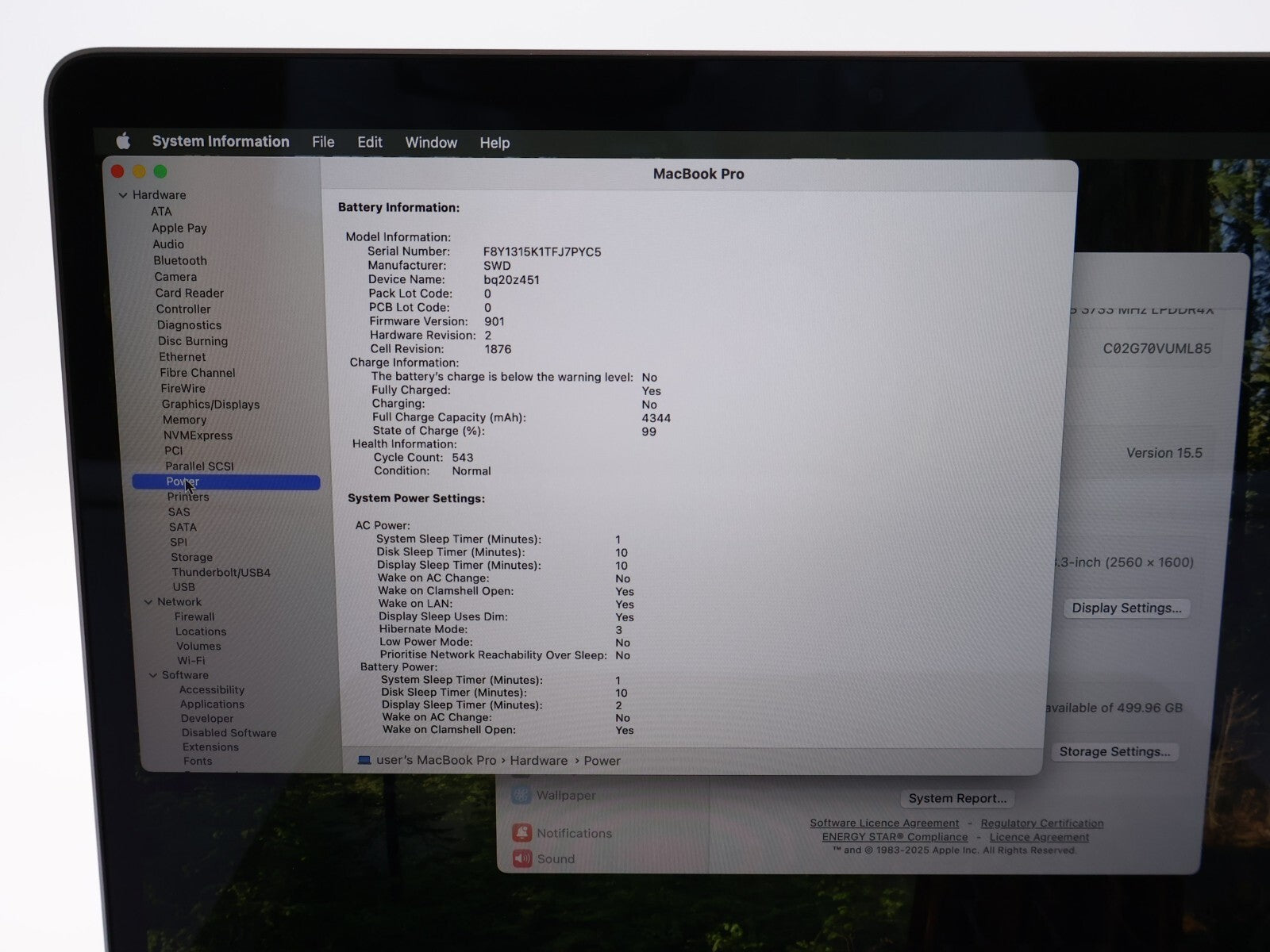This screenshot has height=952, width=1270.
Task: Open Software Licence Agreement link
Action: [884, 823]
